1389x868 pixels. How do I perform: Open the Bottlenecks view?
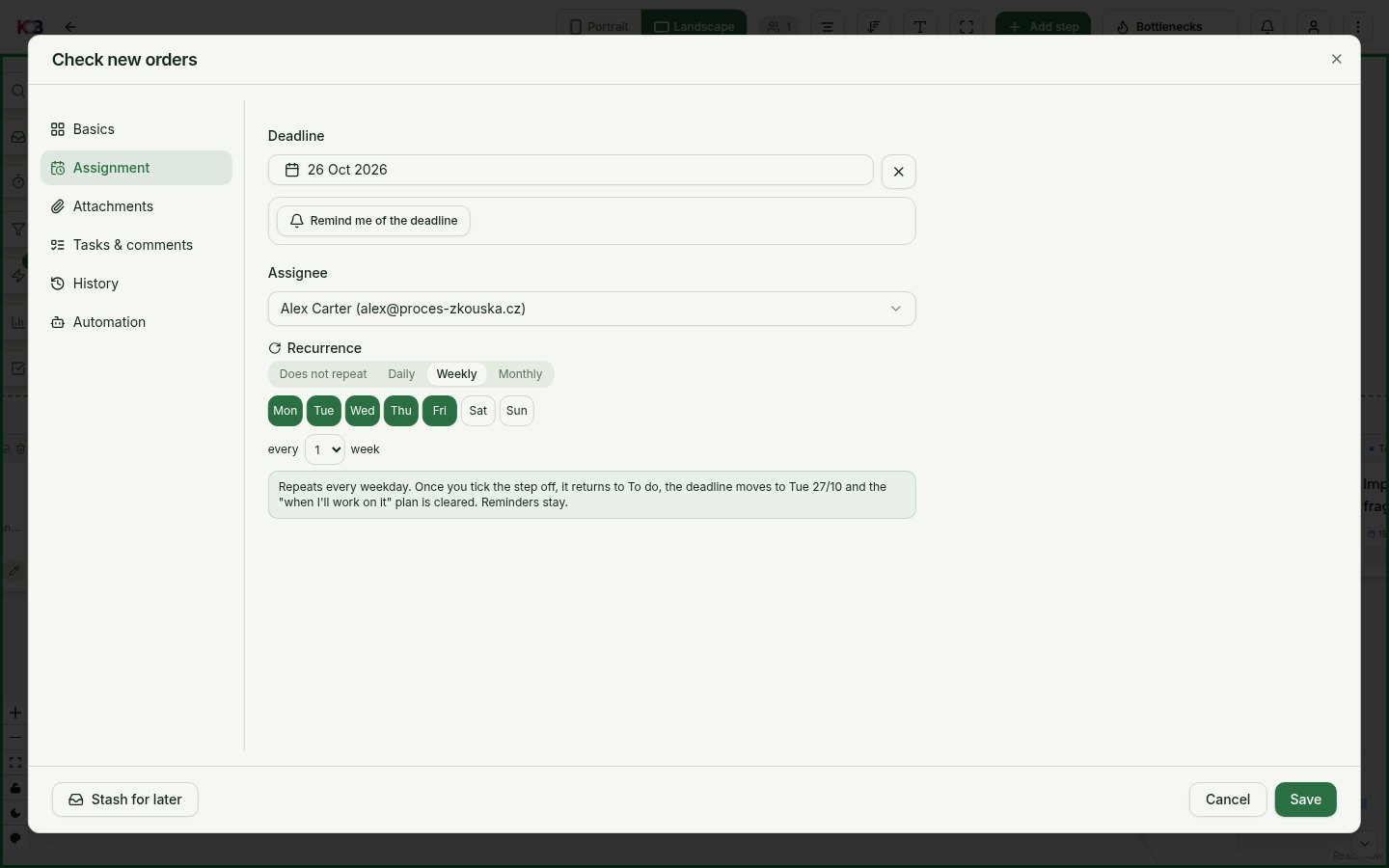(x=1169, y=26)
